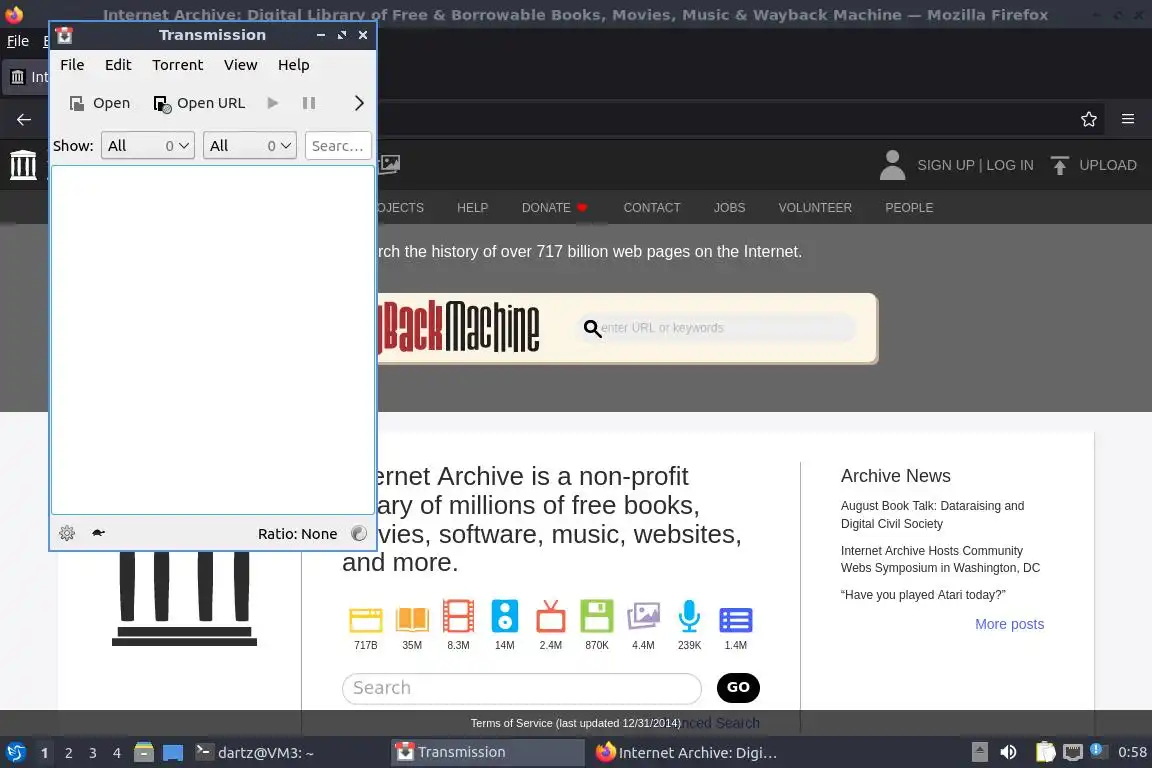
Task: Open the HELP navigation link
Action: pos(472,208)
